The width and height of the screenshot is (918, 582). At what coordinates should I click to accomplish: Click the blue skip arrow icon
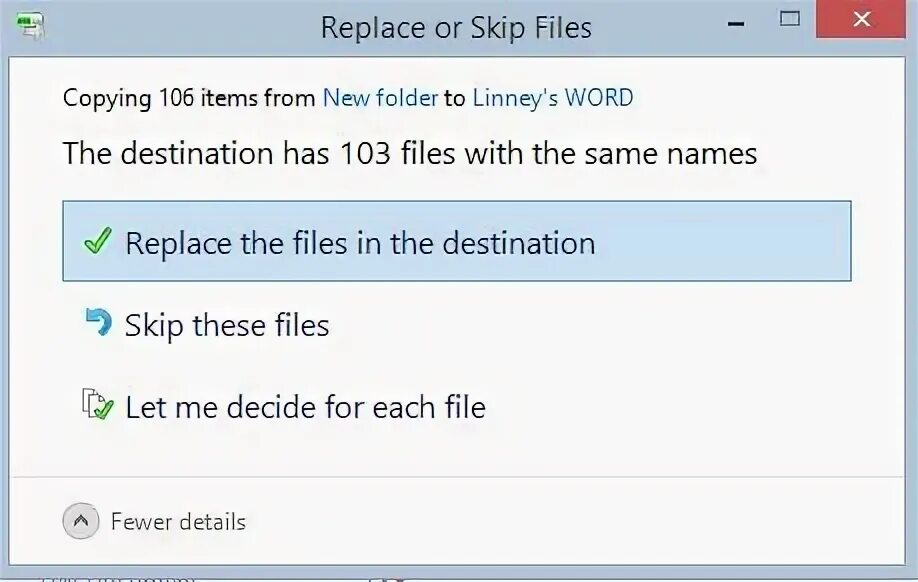[x=98, y=323]
